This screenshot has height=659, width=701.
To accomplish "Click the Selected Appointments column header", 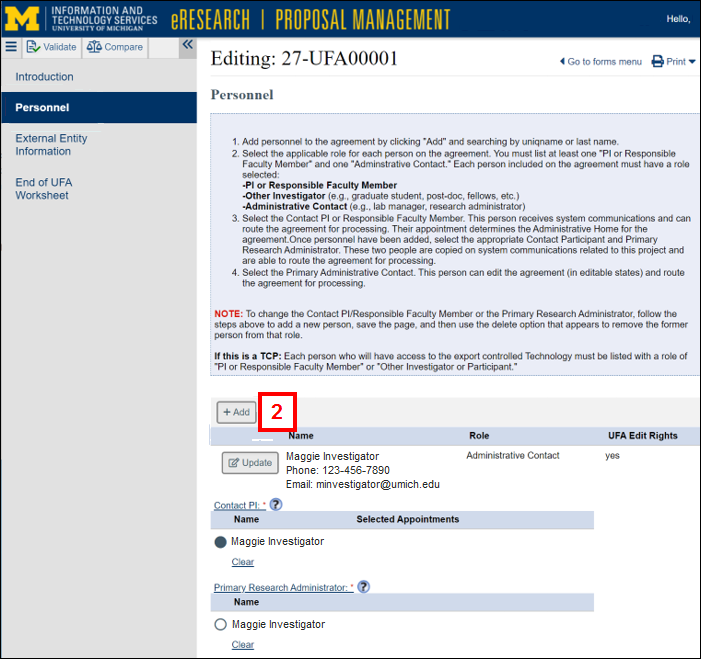I will (x=408, y=520).
